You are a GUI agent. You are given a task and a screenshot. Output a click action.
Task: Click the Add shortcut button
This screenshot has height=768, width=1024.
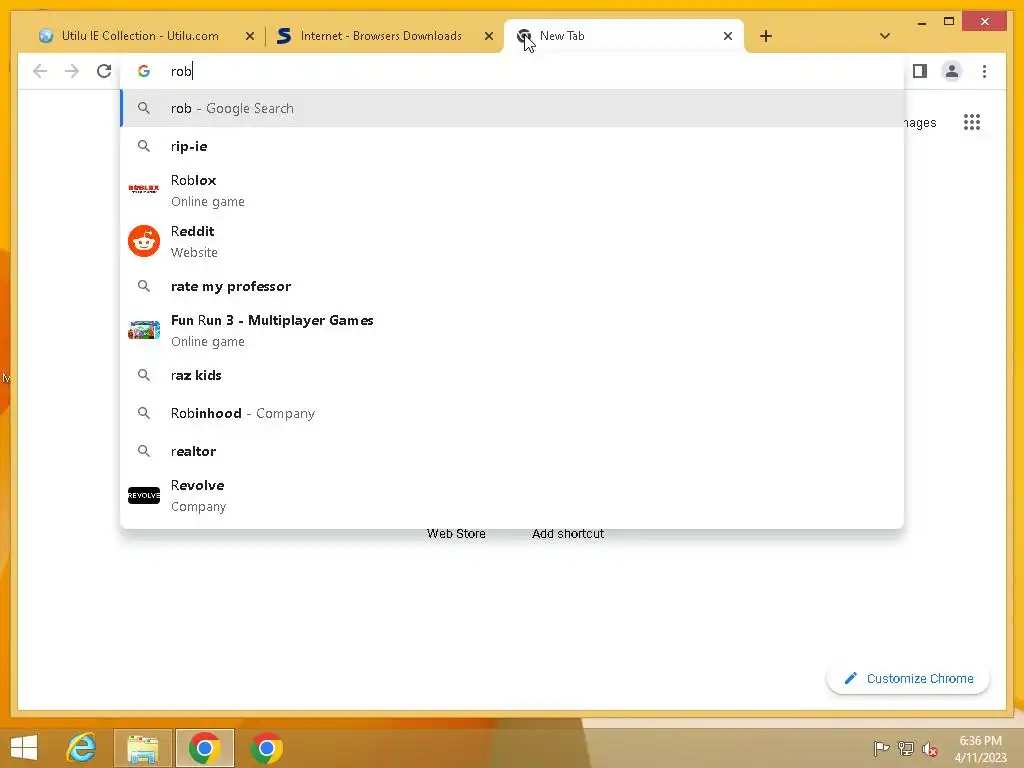point(568,534)
